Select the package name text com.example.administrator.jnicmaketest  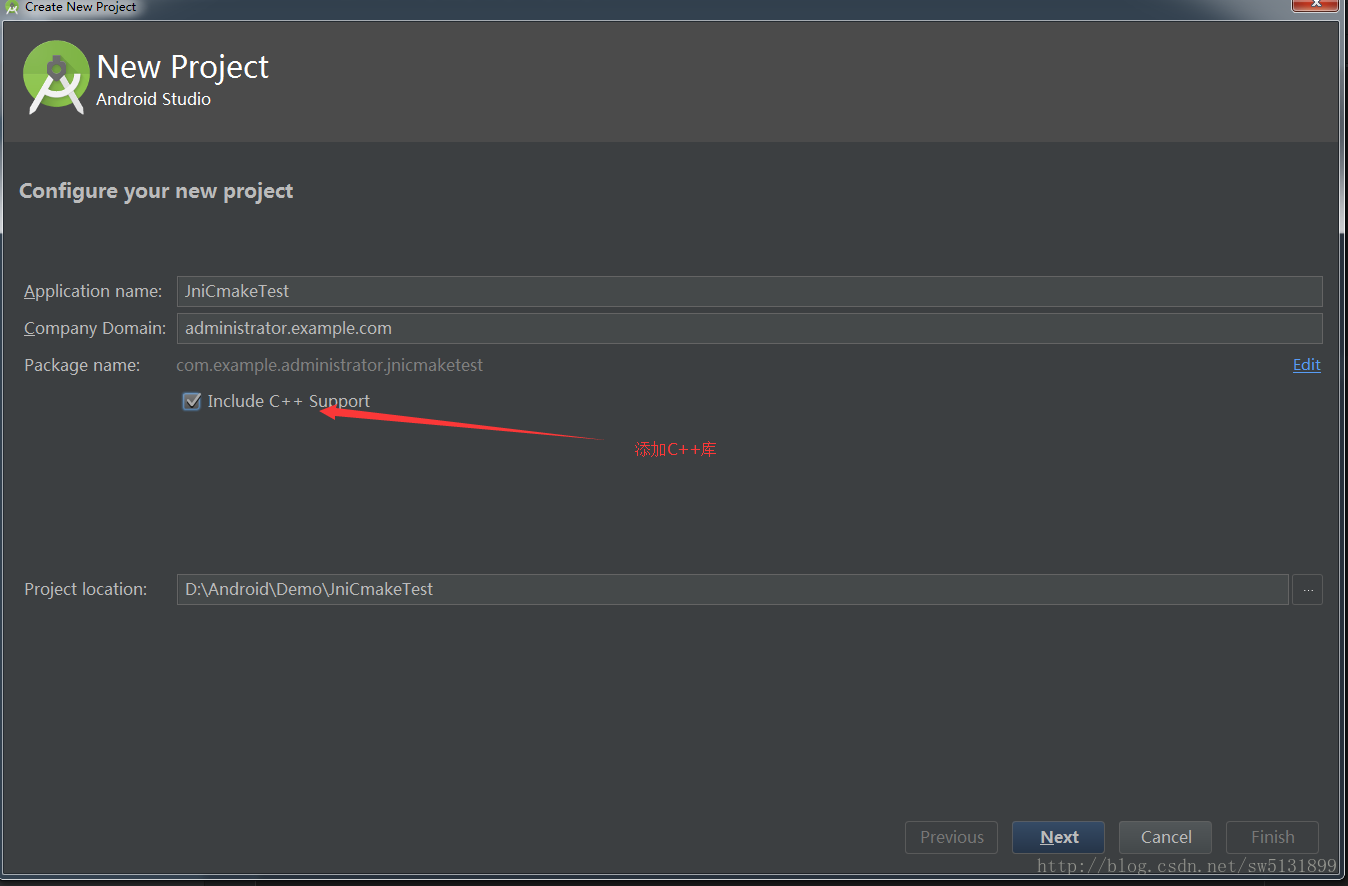[x=329, y=365]
